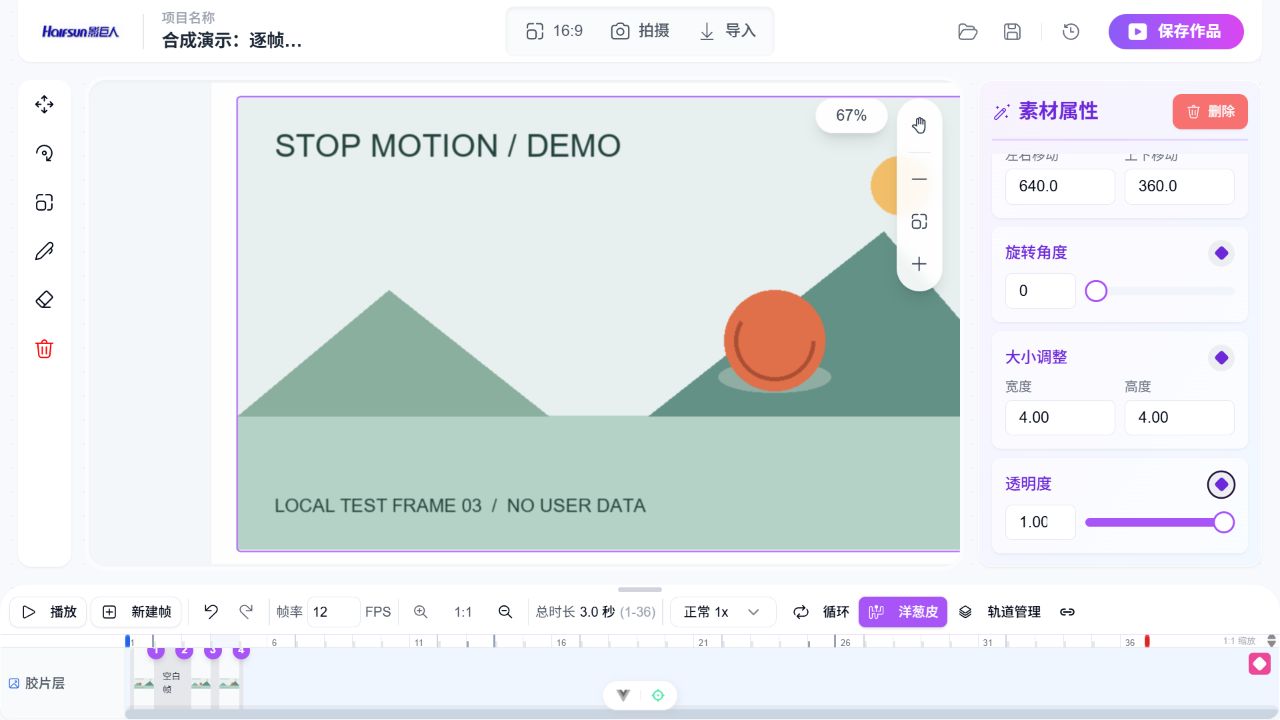Click 导入 import button

point(727,31)
